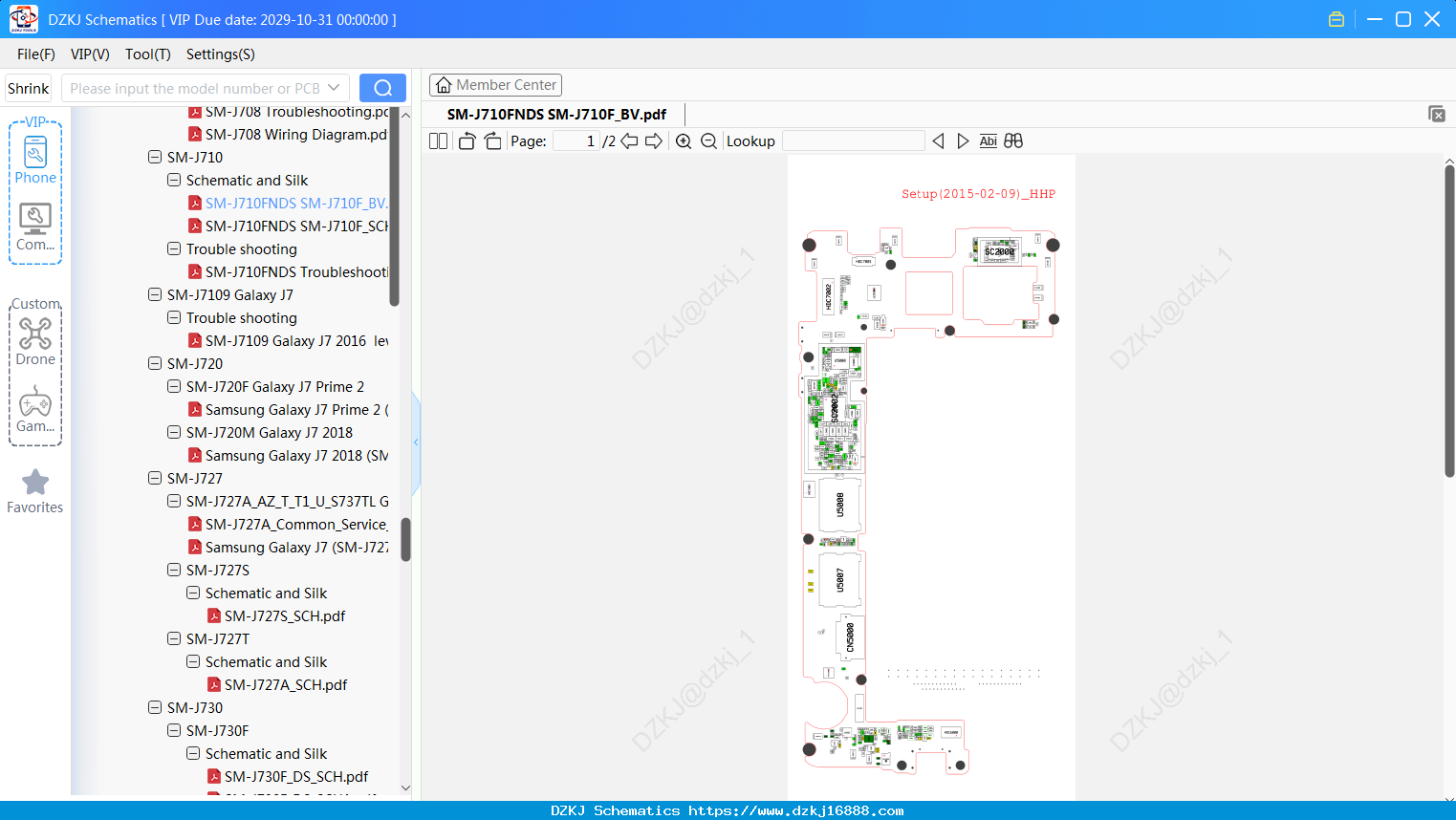The height and width of the screenshot is (820, 1456).
Task: Click the tree scrollbar down arrow
Action: [x=405, y=788]
